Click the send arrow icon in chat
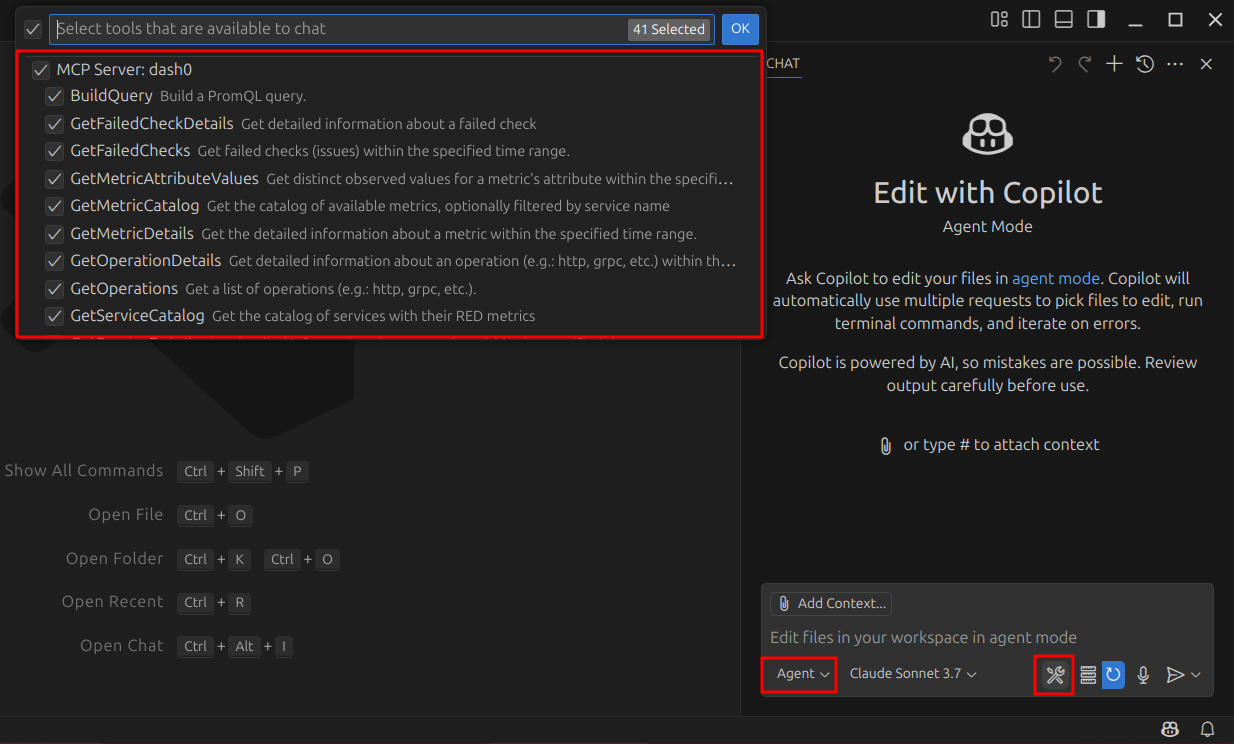Screen dimensions: 1234x744 pos(1175,675)
